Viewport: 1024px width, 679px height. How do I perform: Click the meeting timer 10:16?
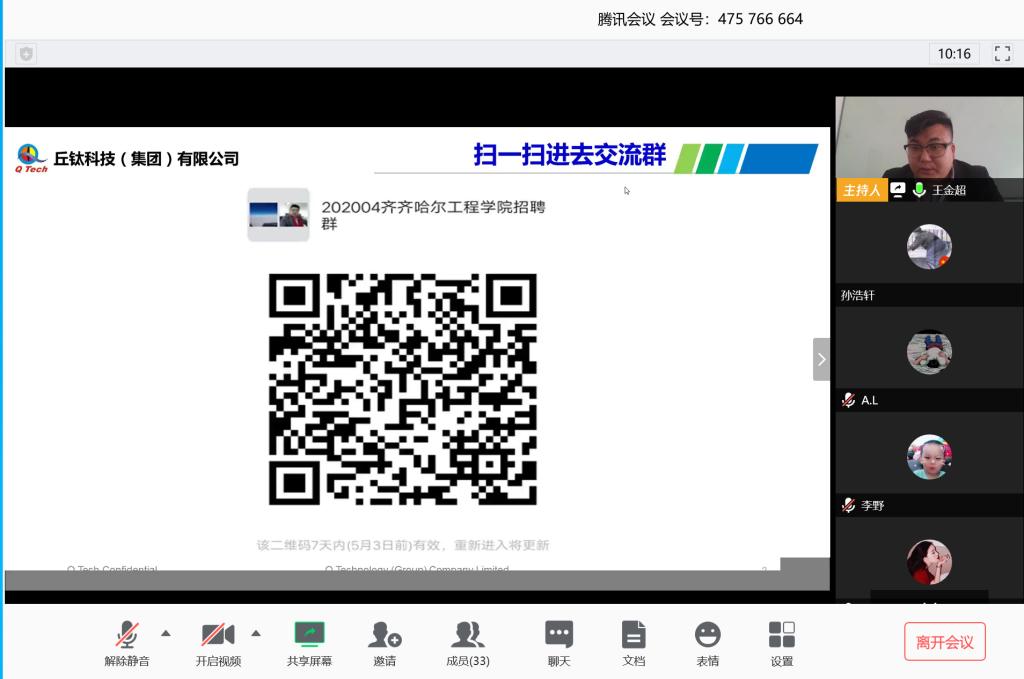(x=954, y=54)
